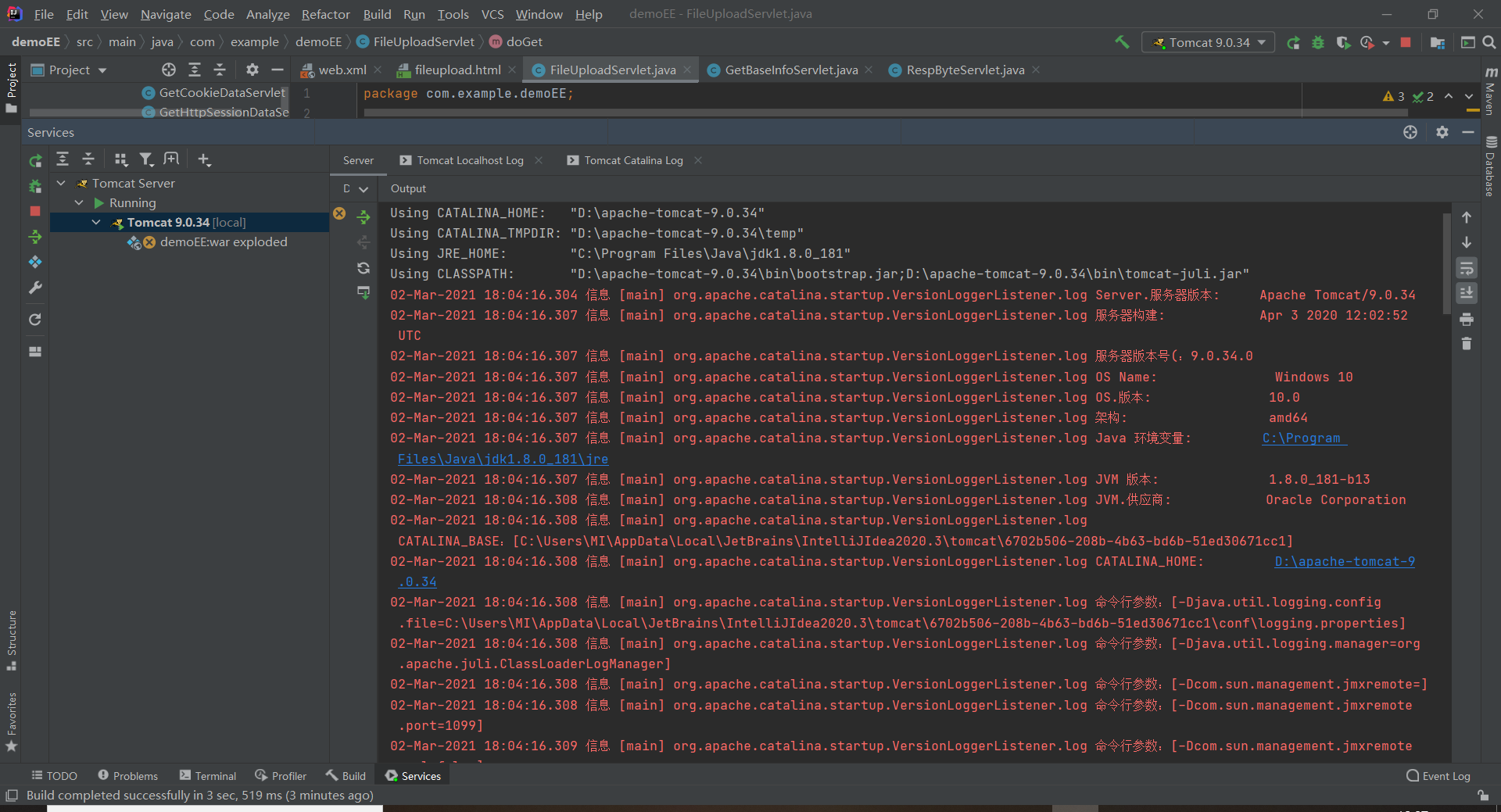The height and width of the screenshot is (812, 1501).
Task: Switch to the Tomcat Localhost Log tab
Action: pos(470,160)
